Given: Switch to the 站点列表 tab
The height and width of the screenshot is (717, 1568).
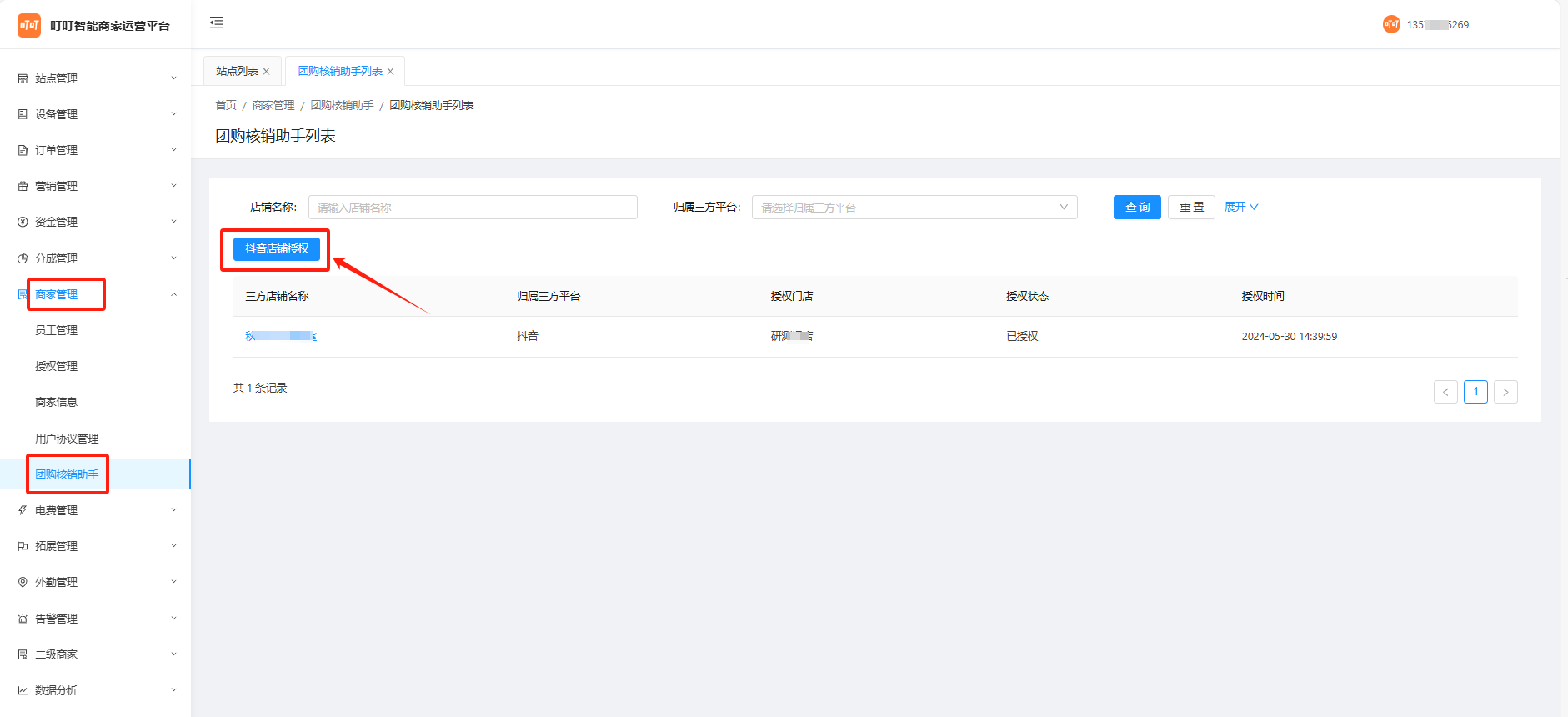Looking at the screenshot, I should [237, 72].
